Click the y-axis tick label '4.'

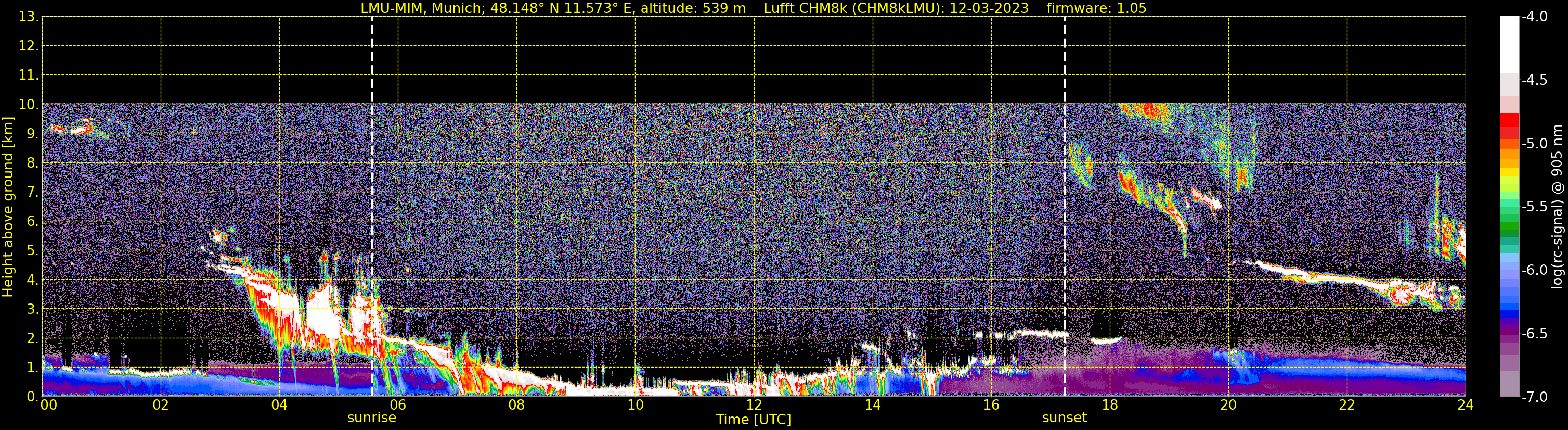point(32,280)
